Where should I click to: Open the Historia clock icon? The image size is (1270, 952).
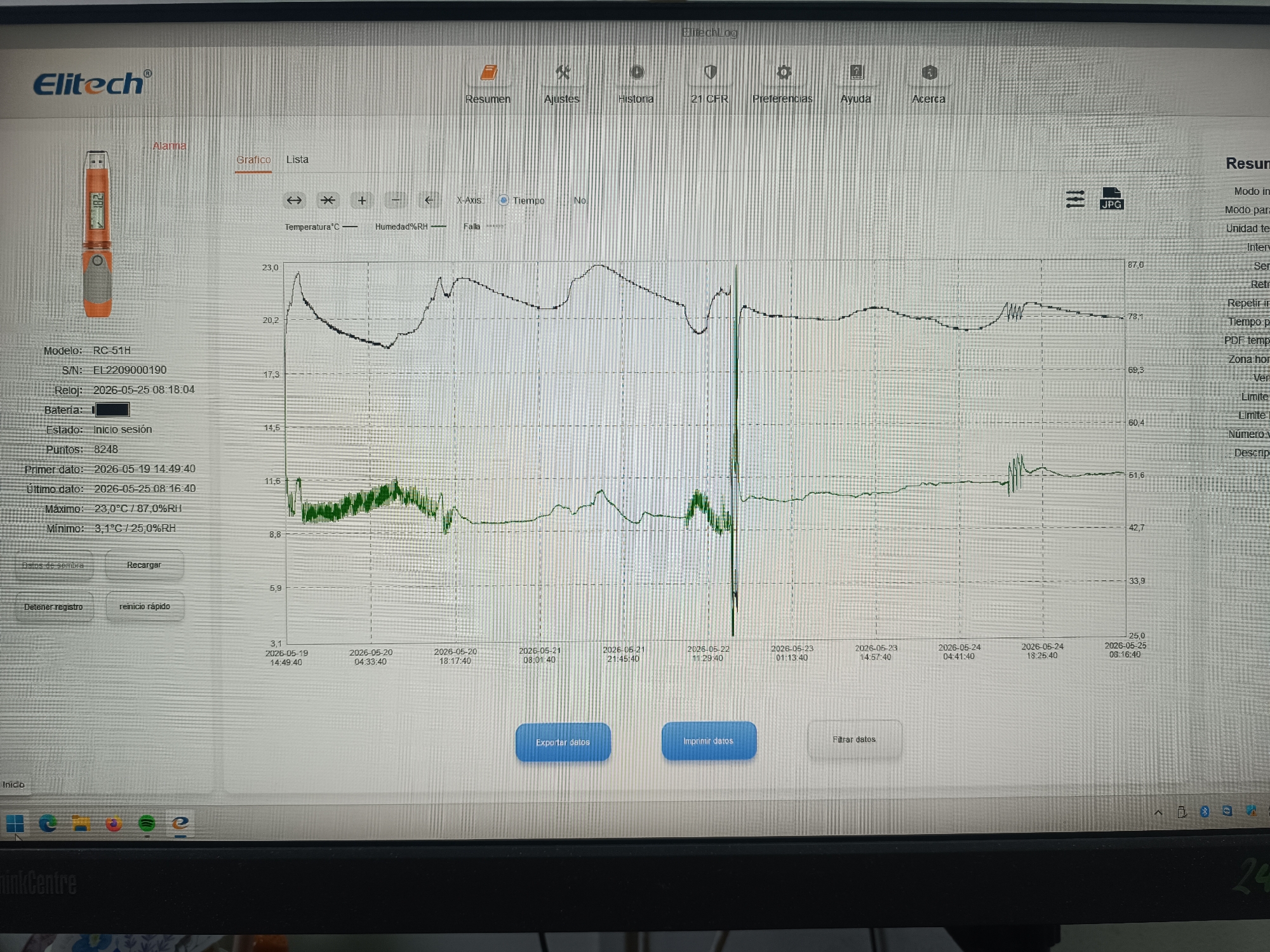coord(636,73)
